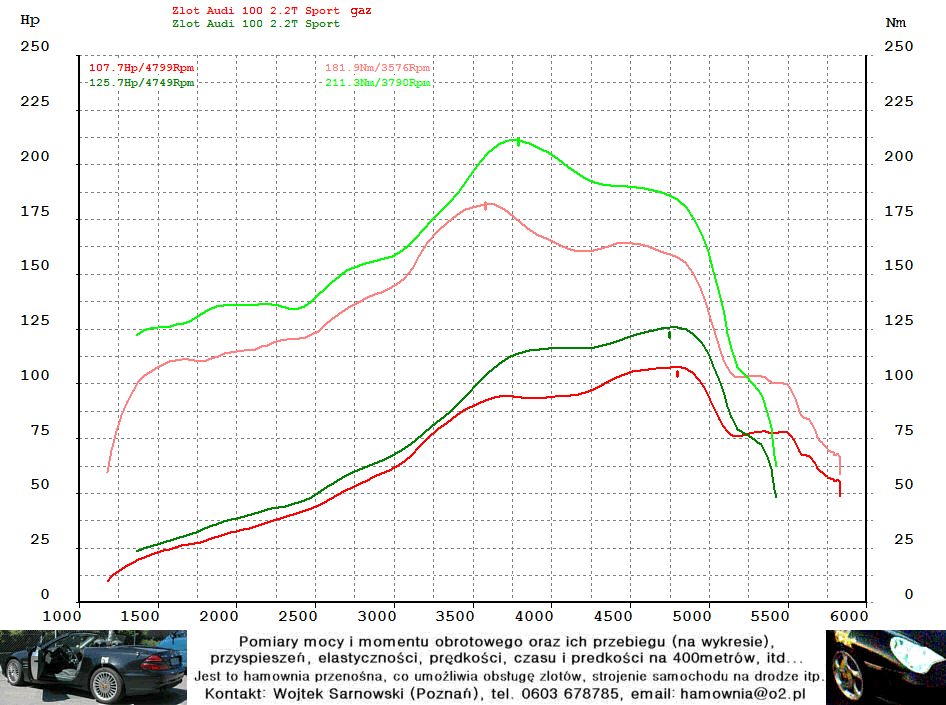Click the '50' label on the Nm axis
Screen dimensions: 946x705
(904, 484)
